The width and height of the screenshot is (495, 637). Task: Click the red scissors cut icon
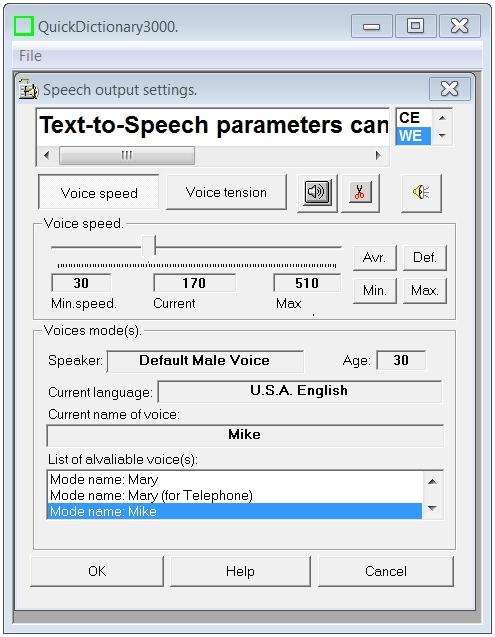(360, 193)
